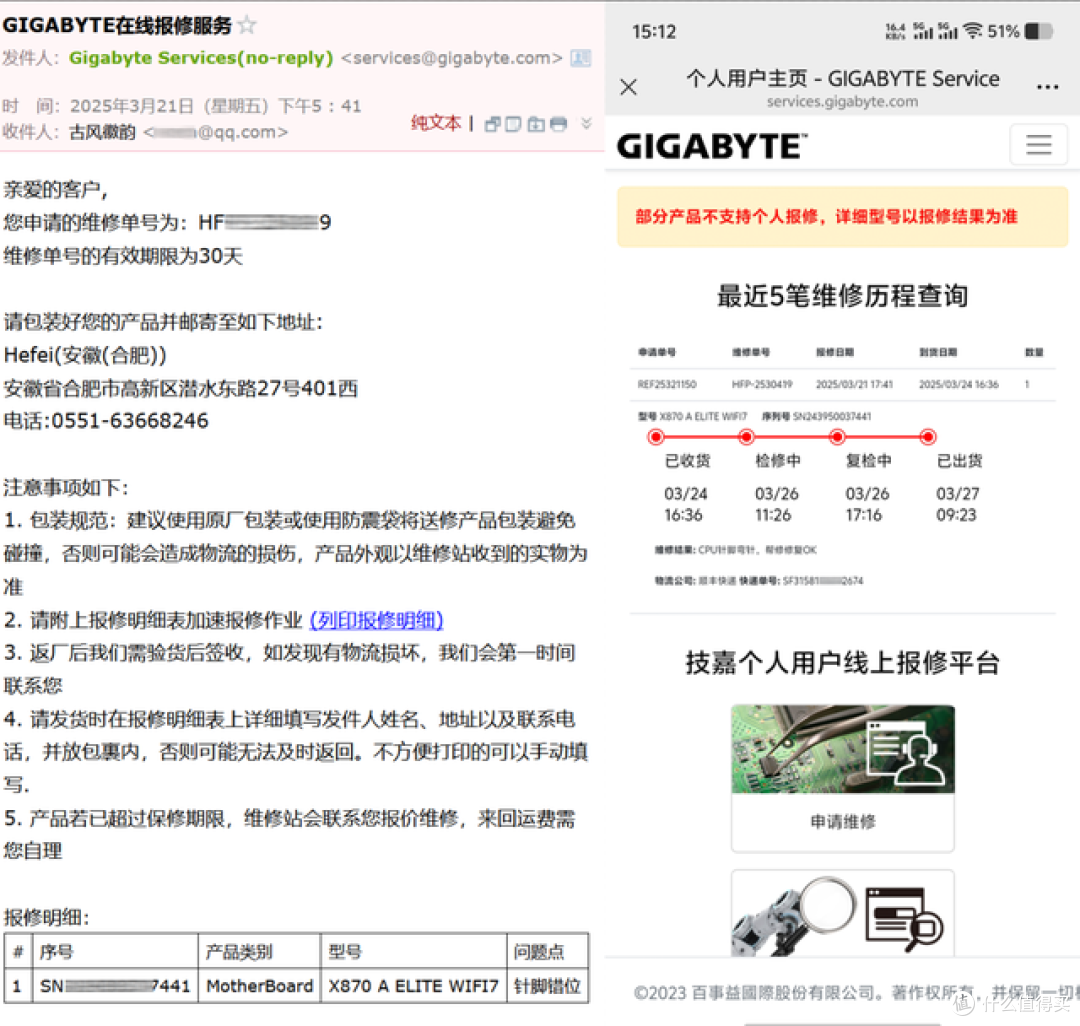Close the GIGABYTE Service browser page
Screen dimensions: 1080x1026
point(628,87)
